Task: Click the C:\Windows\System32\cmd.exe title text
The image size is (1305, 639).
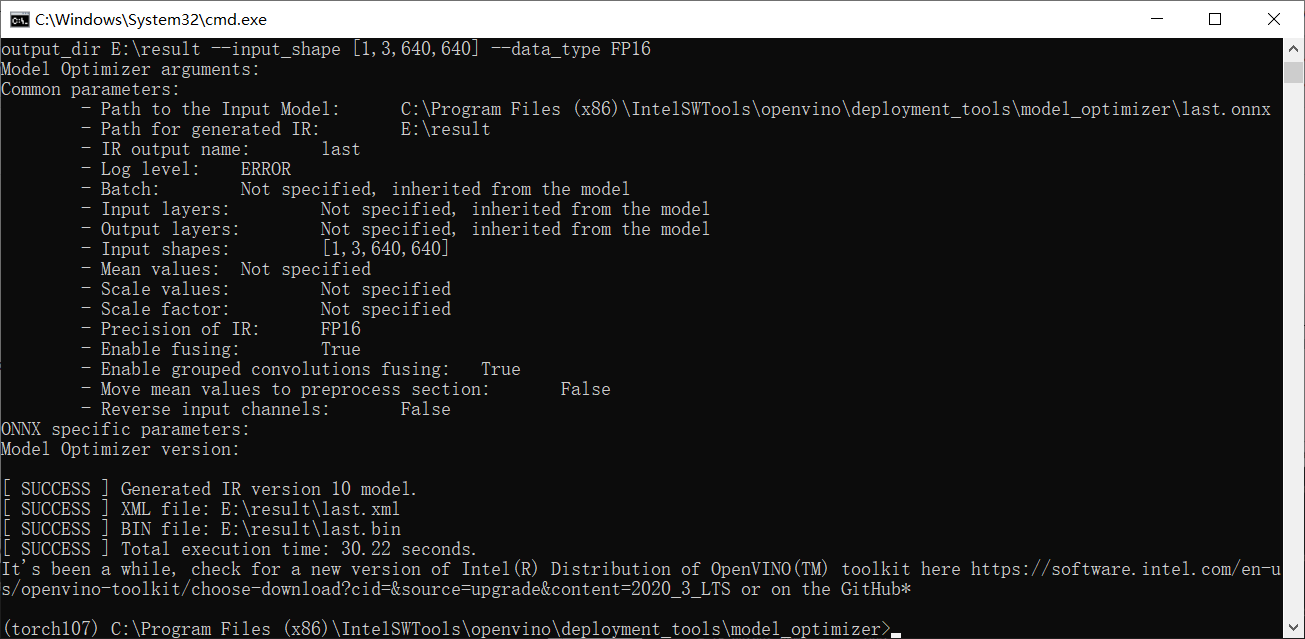Action: [x=151, y=19]
